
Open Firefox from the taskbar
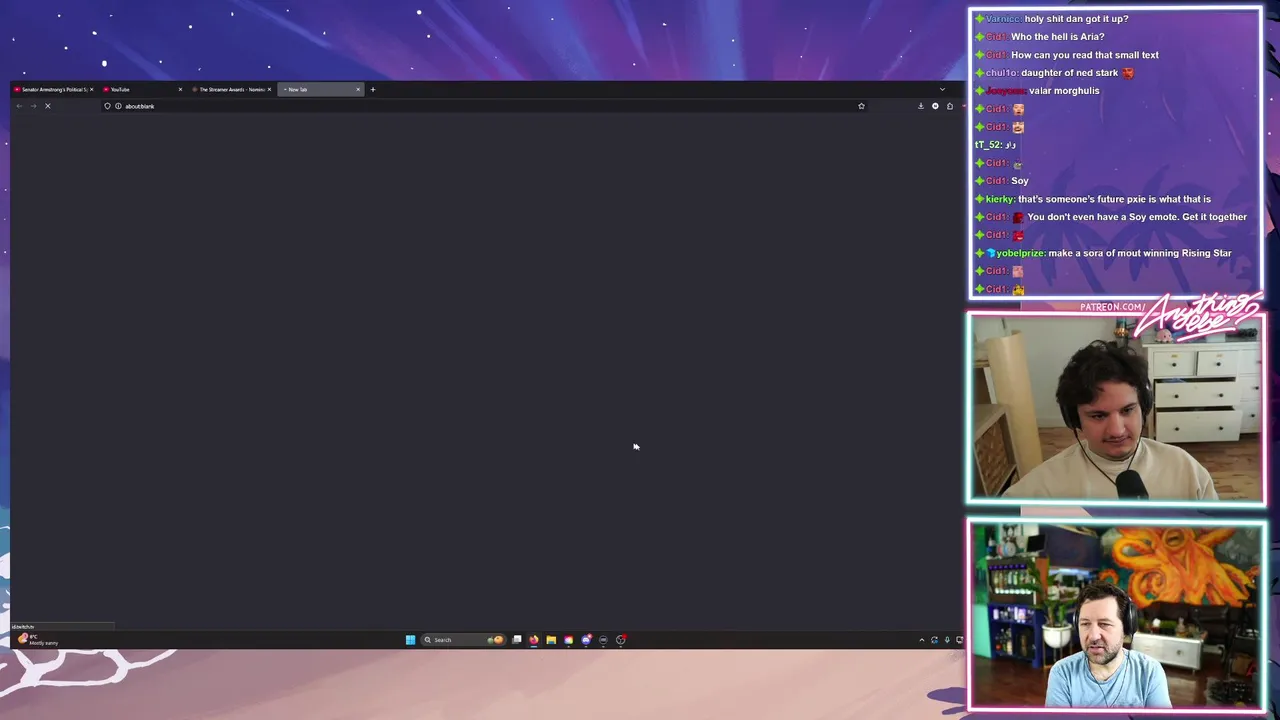click(x=534, y=640)
